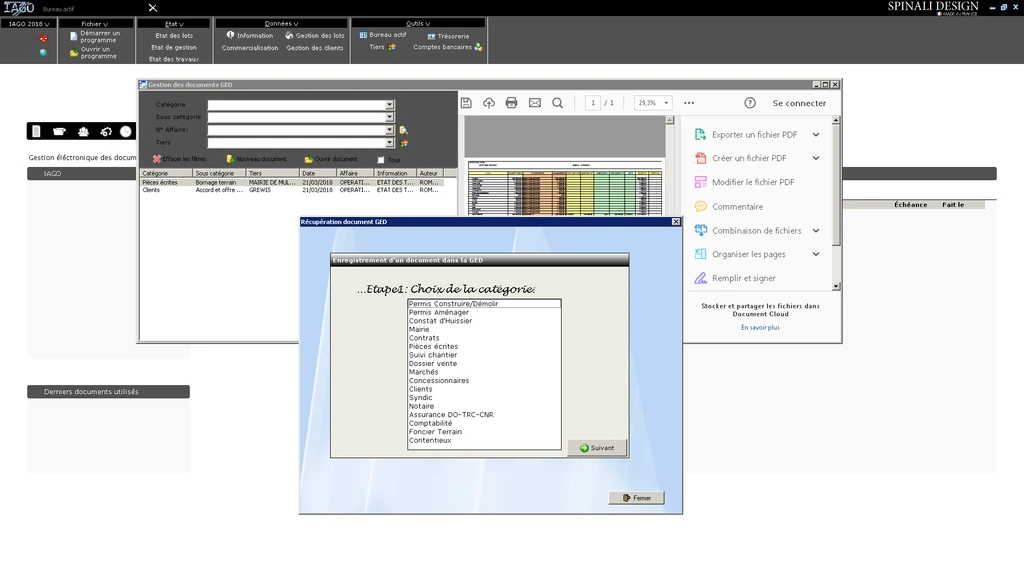Open search with the magnifier icon
Screen dimensions: 1024x576
point(558,103)
